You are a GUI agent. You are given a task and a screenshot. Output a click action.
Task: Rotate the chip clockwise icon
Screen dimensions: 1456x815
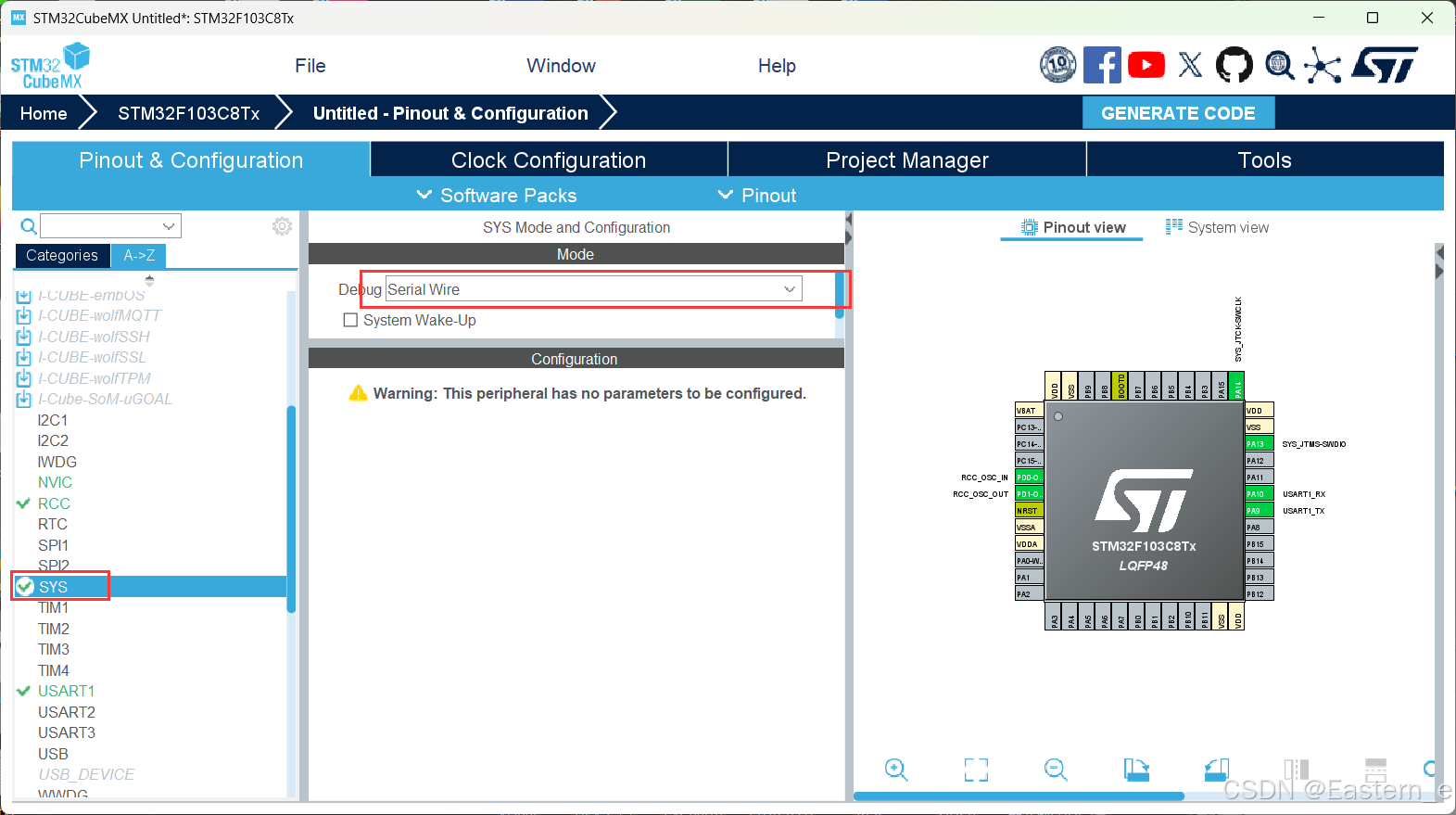pyautogui.click(x=1136, y=770)
